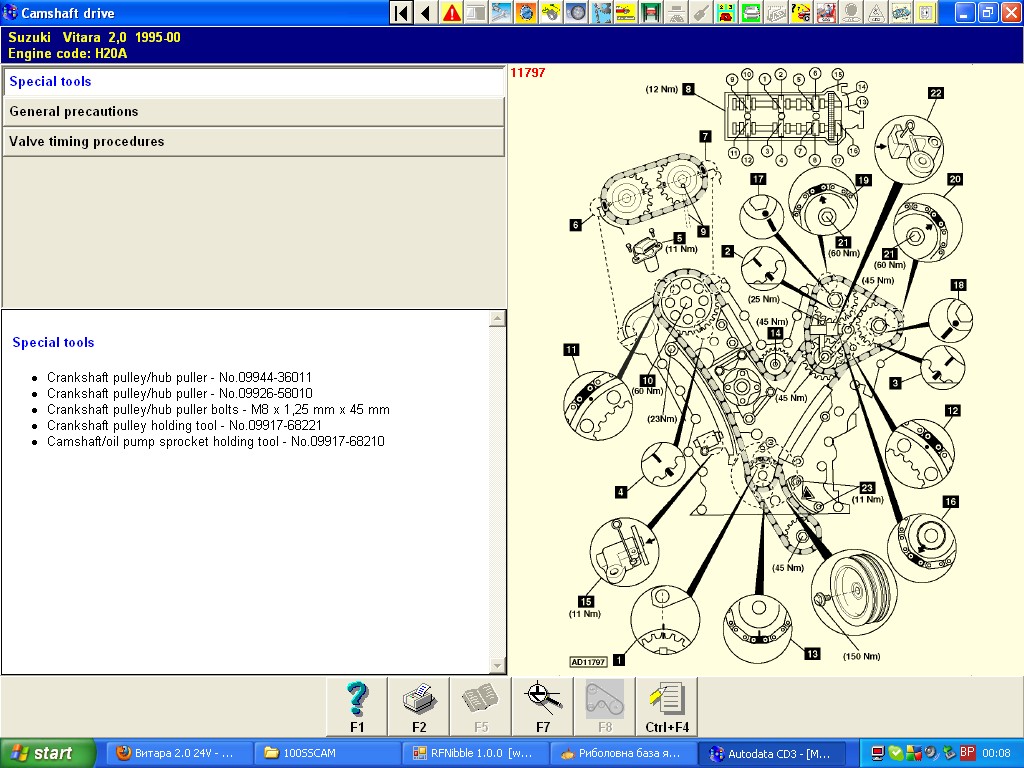Open the General precautions section
1024x768 pixels.
[252, 112]
